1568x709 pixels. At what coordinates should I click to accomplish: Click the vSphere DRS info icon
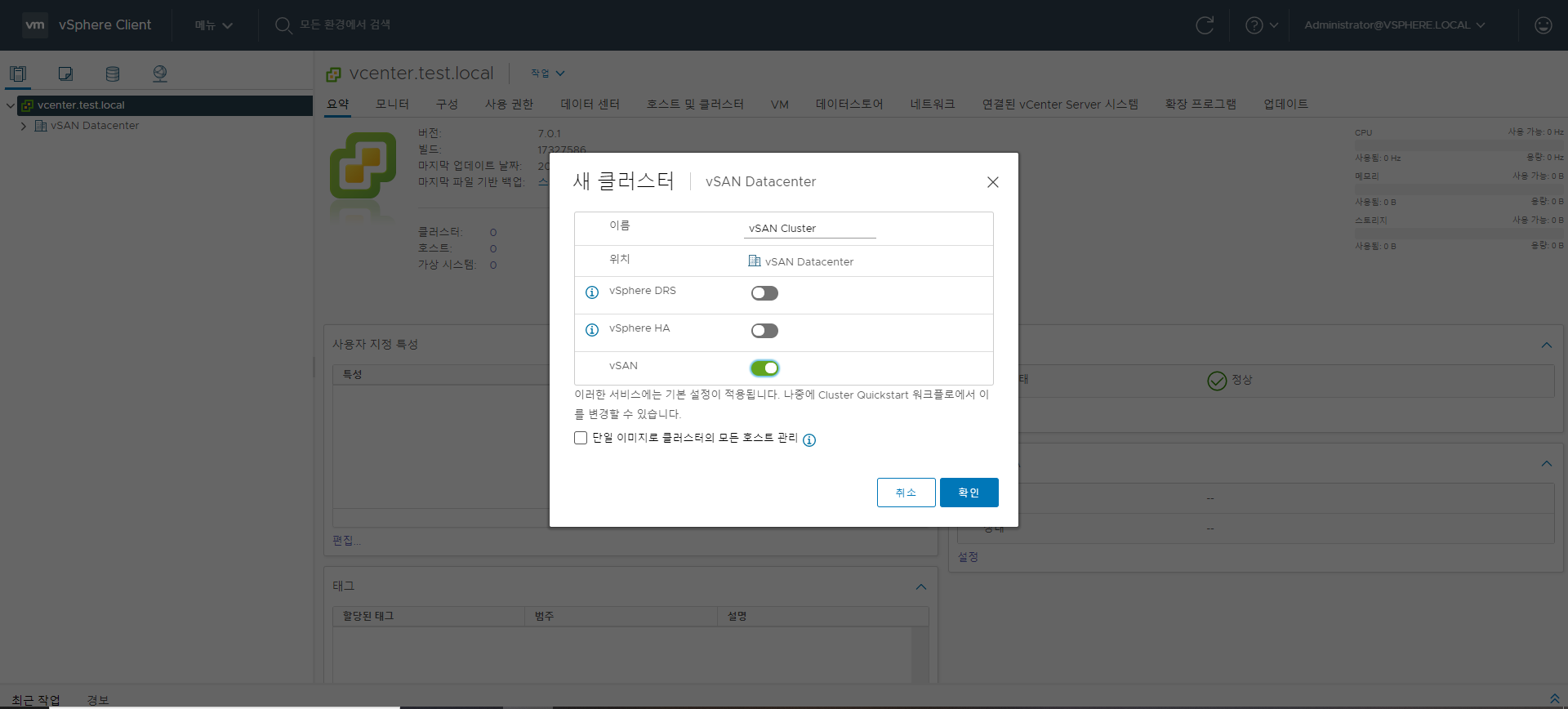(592, 292)
